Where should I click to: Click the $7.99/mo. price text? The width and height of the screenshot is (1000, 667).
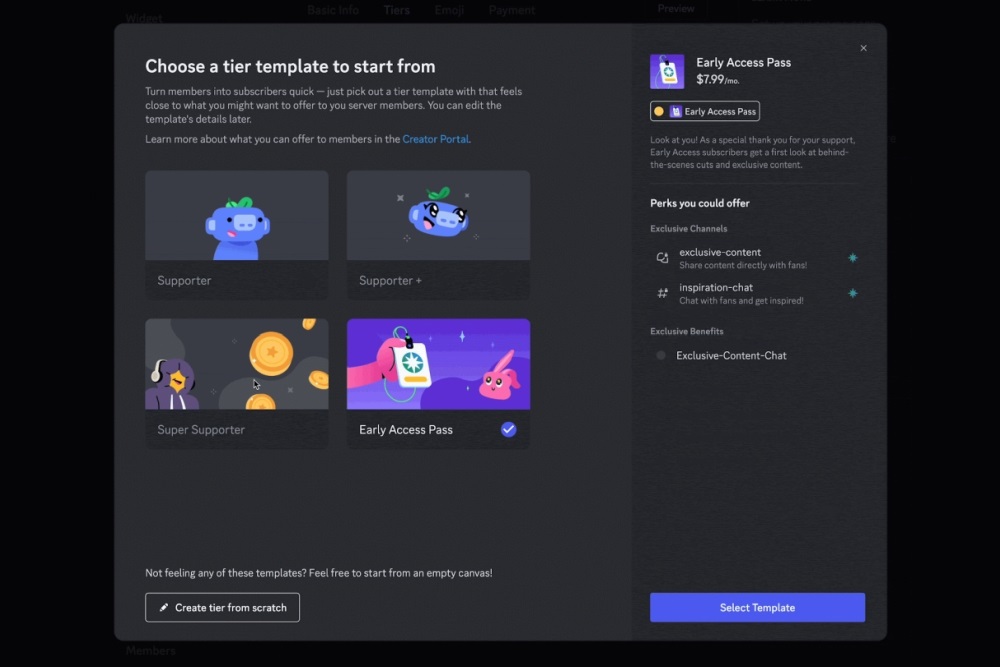[717, 80]
